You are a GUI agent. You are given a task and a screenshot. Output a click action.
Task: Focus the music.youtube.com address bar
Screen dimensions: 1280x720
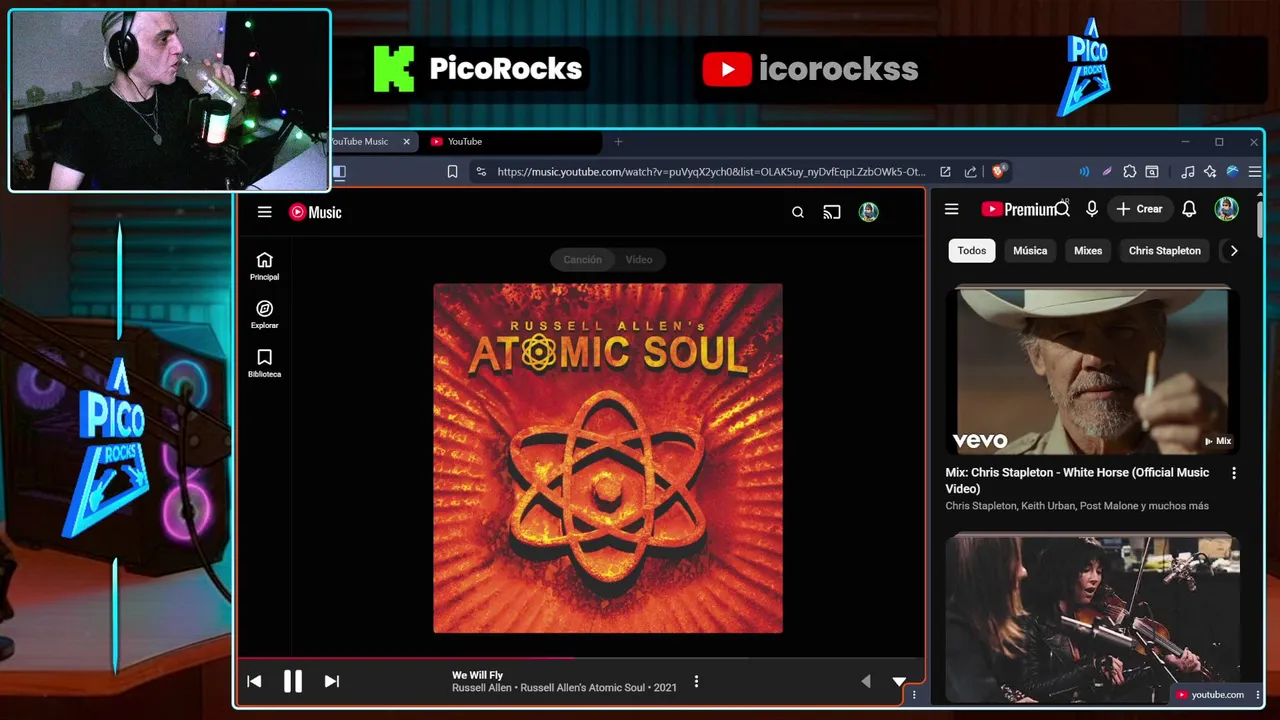711,172
